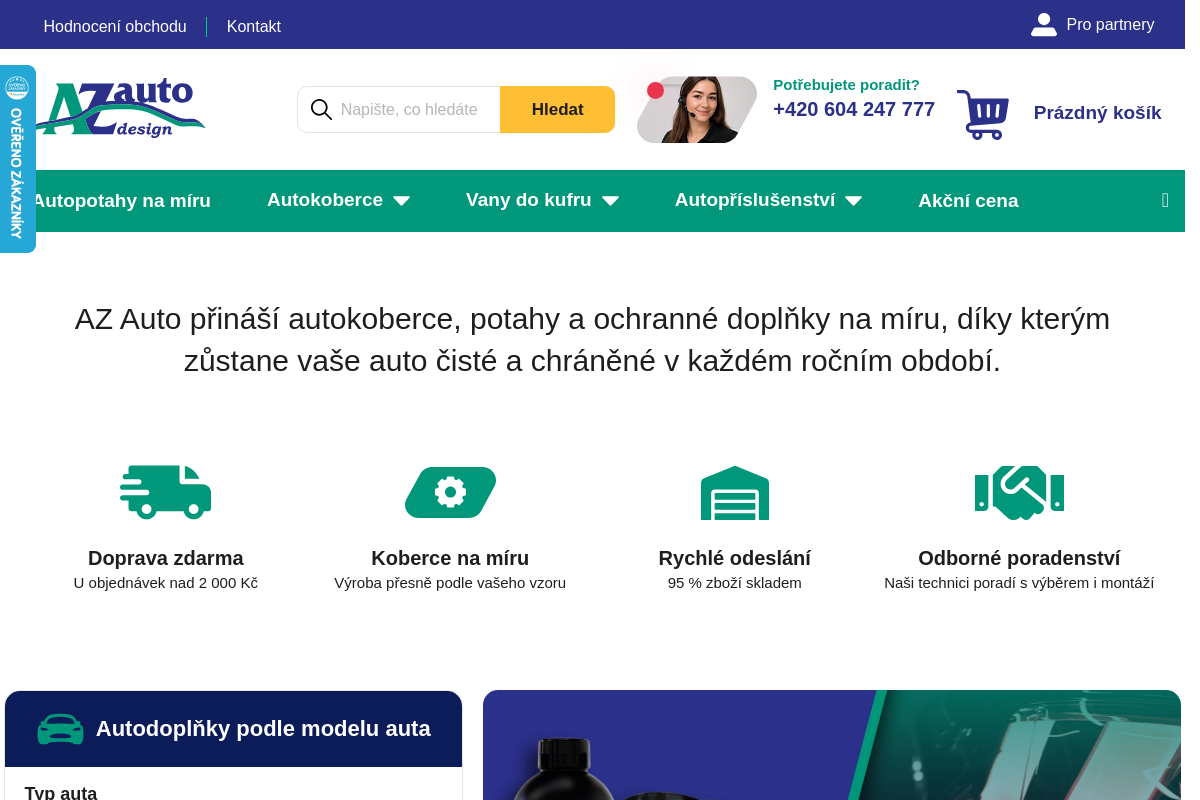The image size is (1200, 800).
Task: Click 'Autodoplňky podle modelu auta' heading
Action: tap(263, 729)
